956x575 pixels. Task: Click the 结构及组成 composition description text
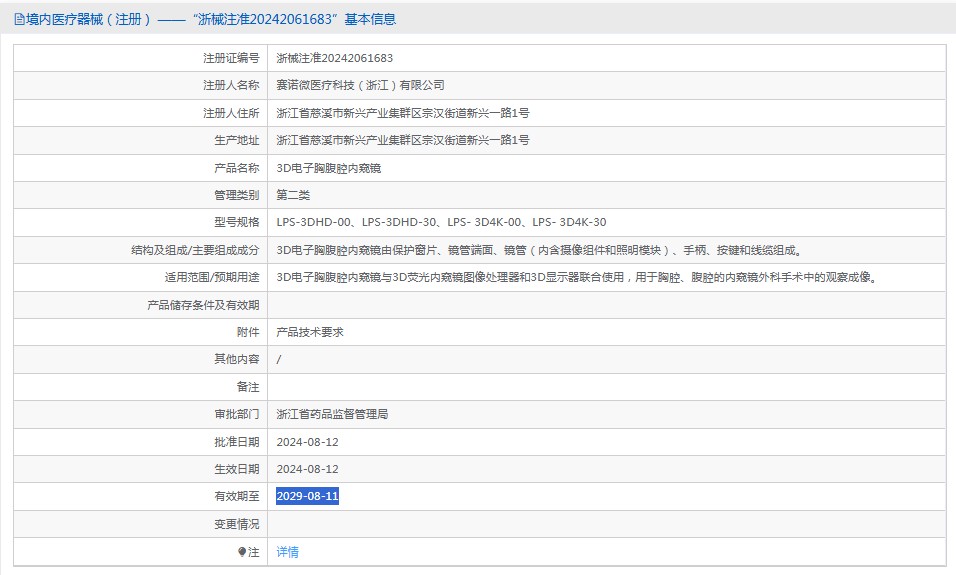pos(539,250)
